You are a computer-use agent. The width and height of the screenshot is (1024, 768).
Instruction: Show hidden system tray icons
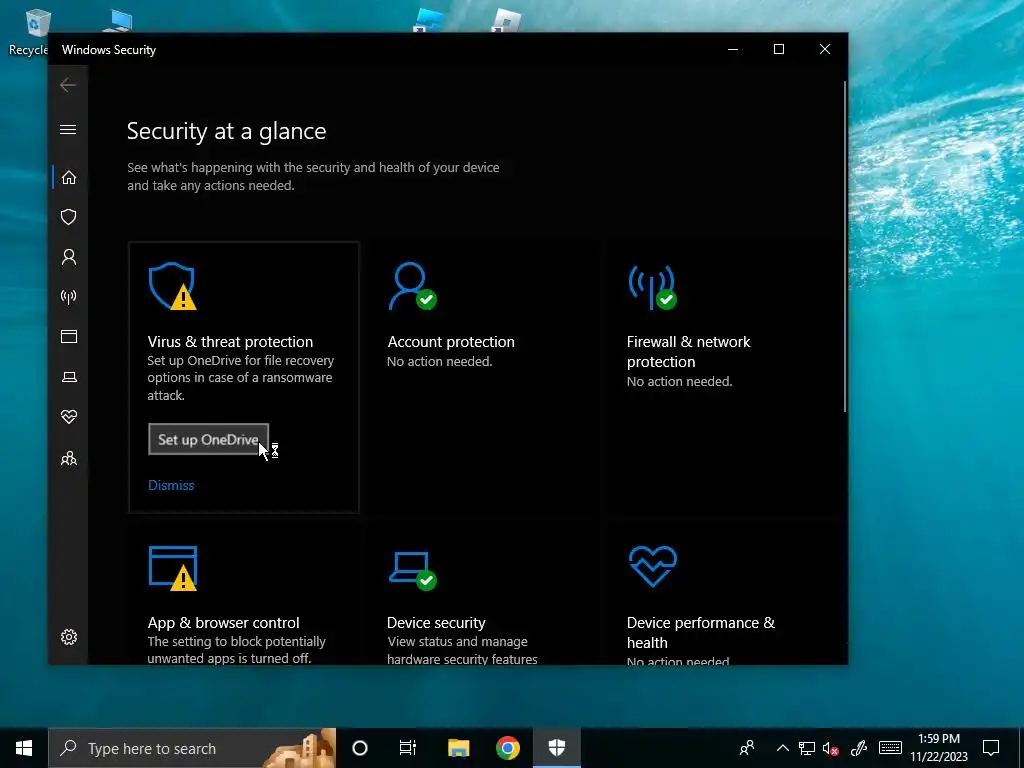coord(782,748)
